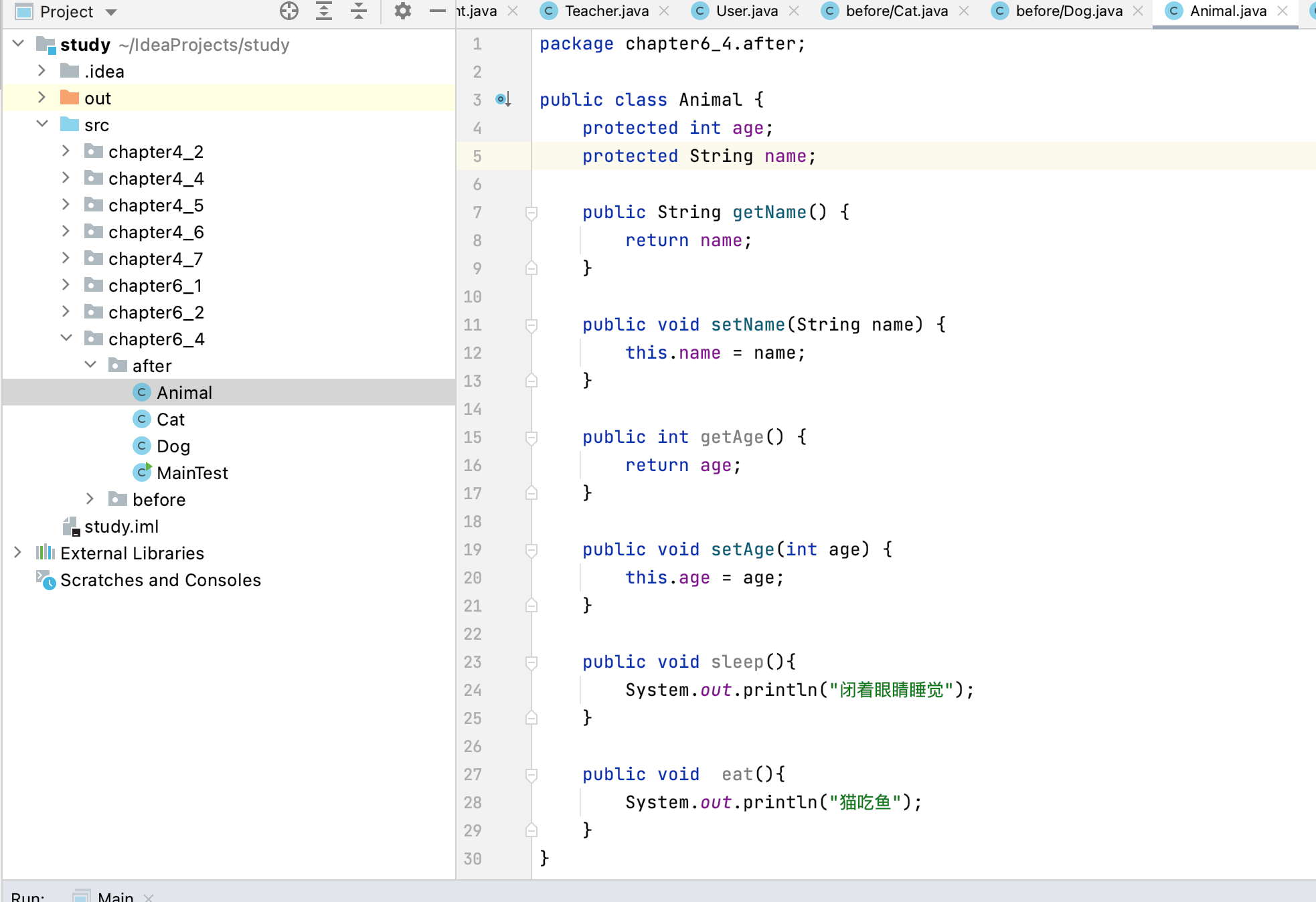Click on the 'package chapter6_4.after;' line
This screenshot has width=1316, height=902.
pos(672,44)
